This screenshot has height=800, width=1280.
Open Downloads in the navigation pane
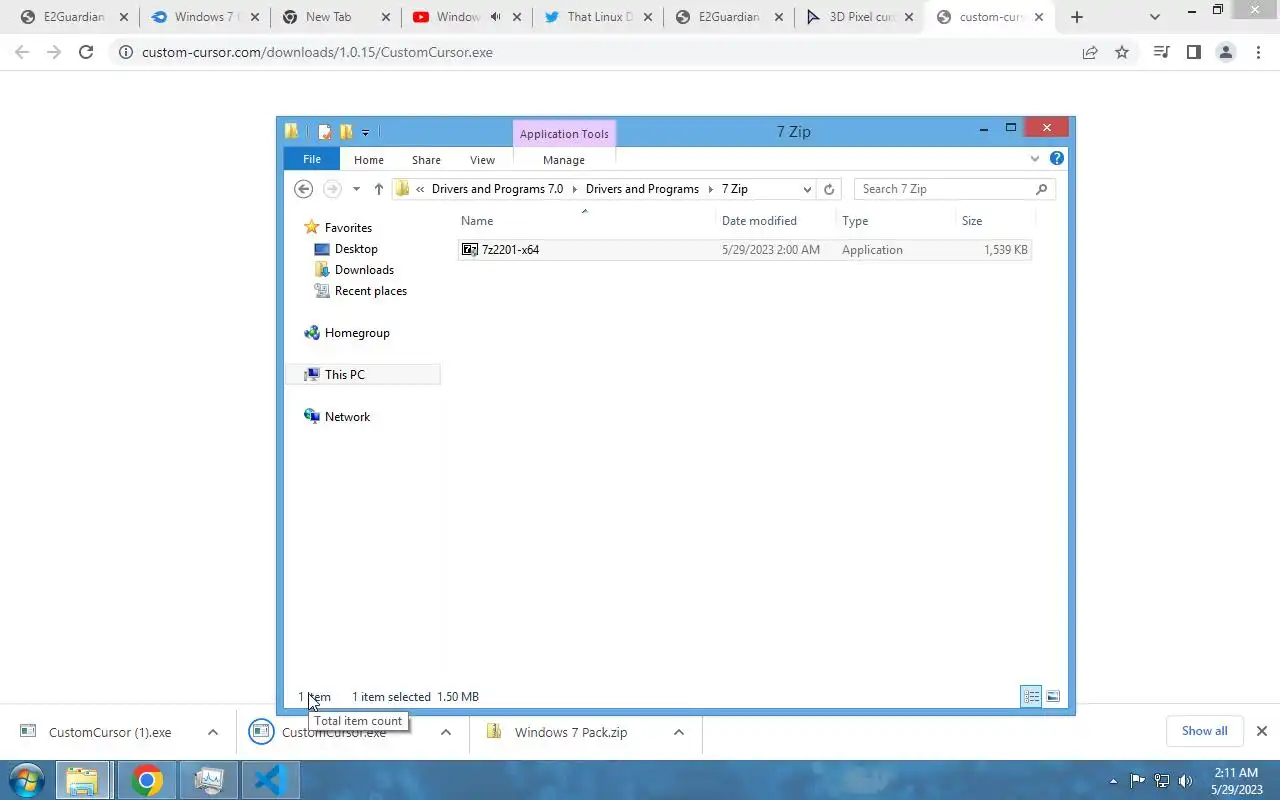click(364, 270)
